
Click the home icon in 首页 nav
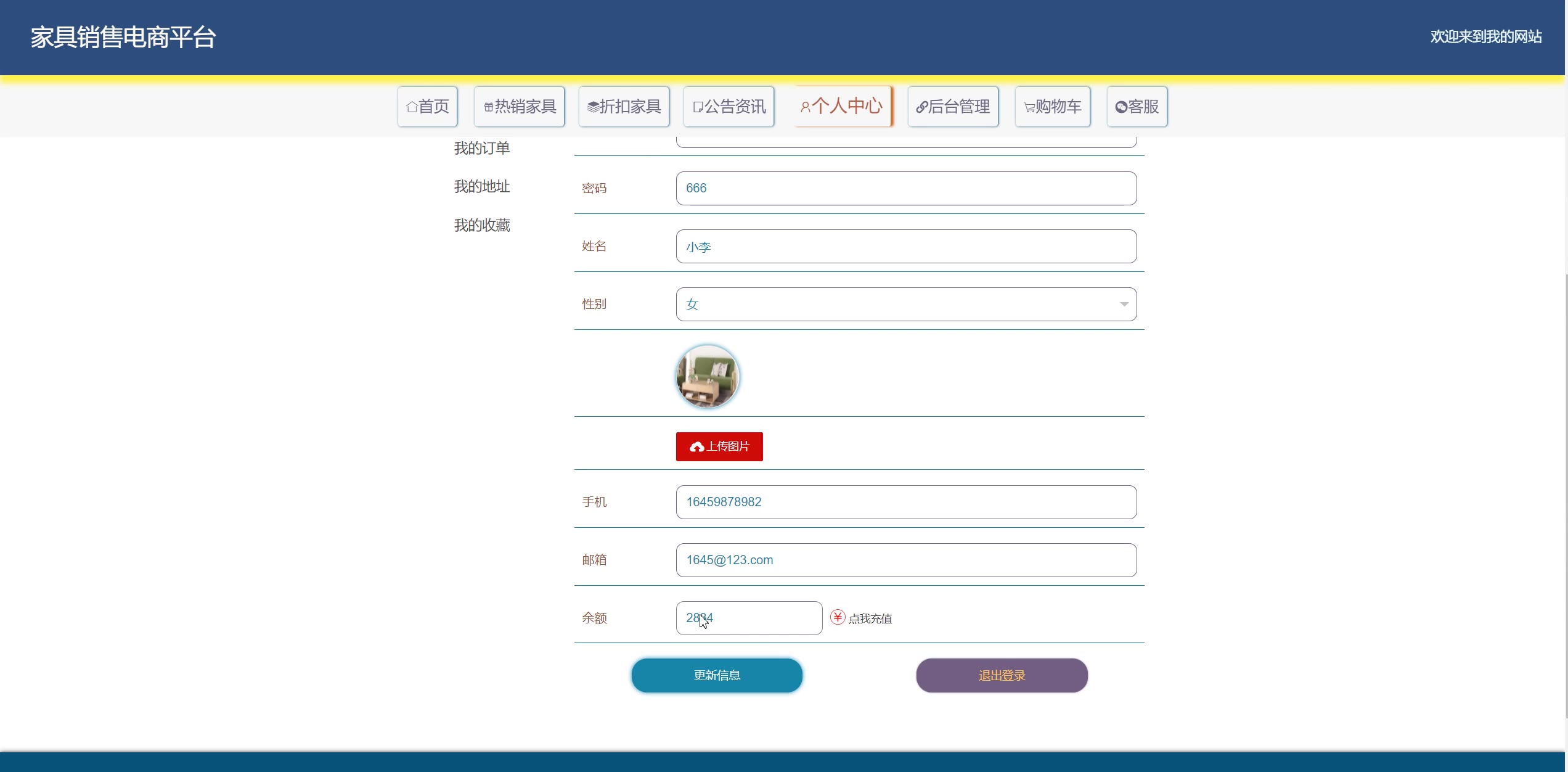pyautogui.click(x=412, y=107)
